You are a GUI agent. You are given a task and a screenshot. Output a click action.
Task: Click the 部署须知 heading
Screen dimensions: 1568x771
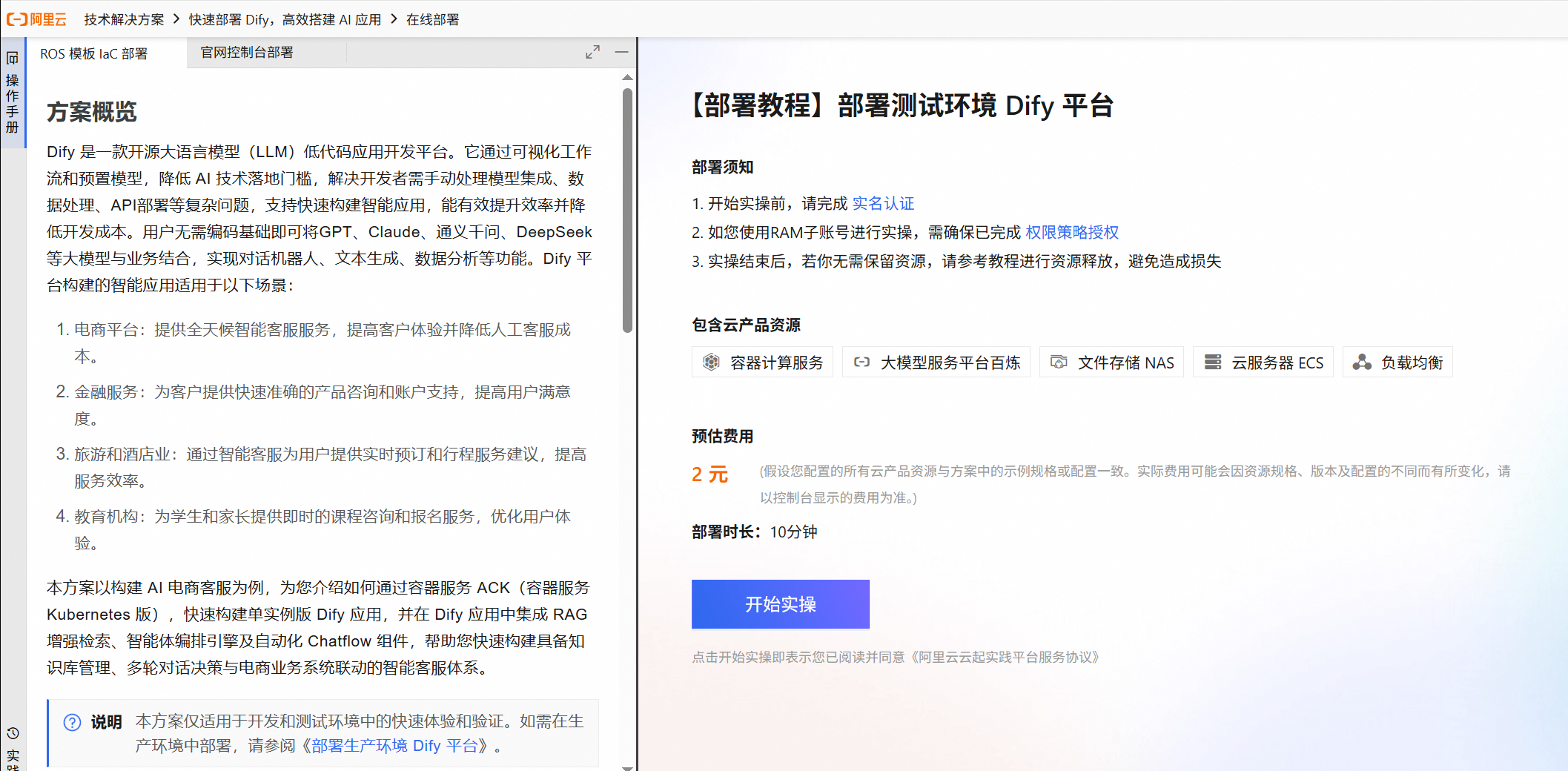point(723,167)
